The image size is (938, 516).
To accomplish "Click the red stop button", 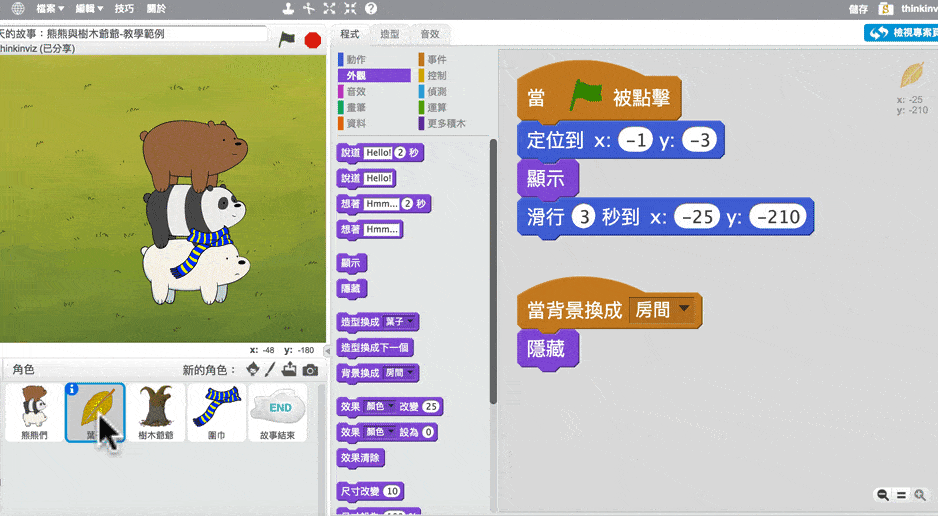I will point(313,40).
